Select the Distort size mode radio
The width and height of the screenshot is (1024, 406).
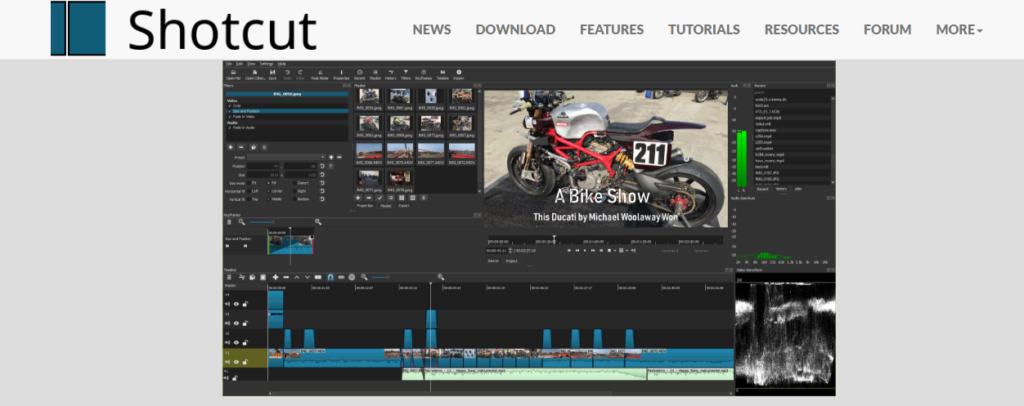coord(295,183)
